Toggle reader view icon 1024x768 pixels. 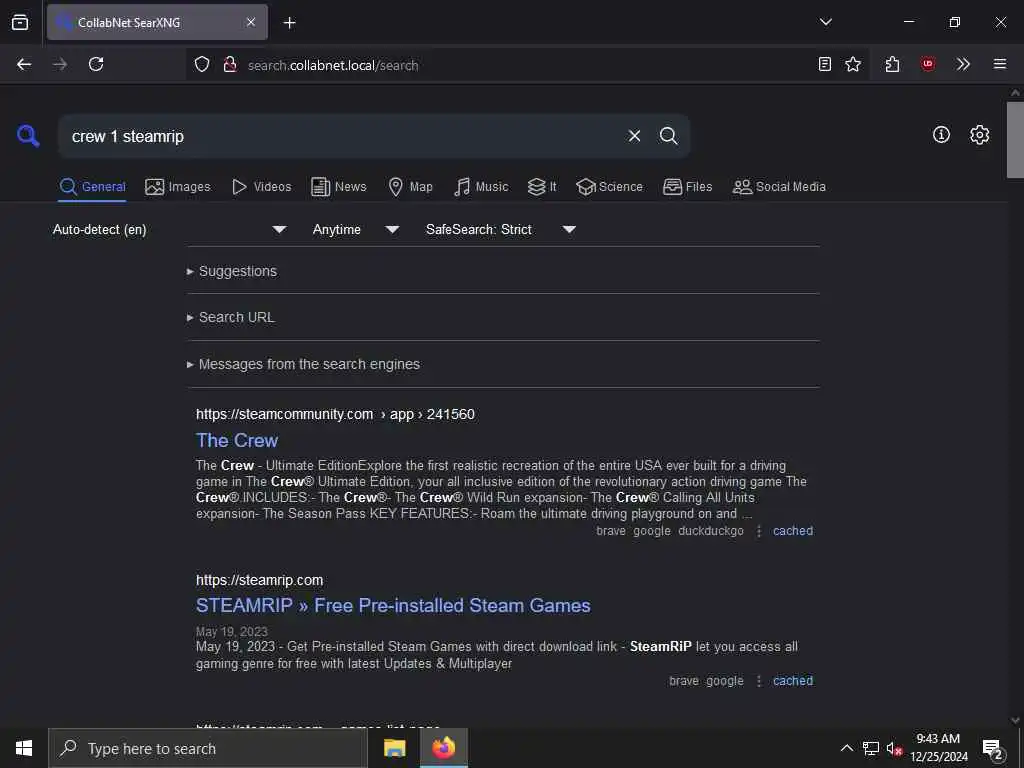point(825,64)
